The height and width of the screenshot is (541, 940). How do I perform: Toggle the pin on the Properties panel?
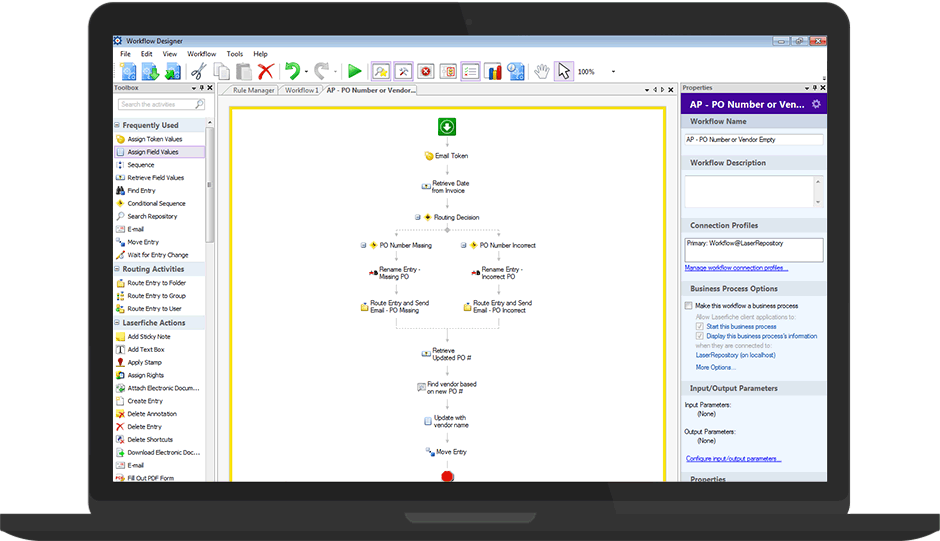815,88
